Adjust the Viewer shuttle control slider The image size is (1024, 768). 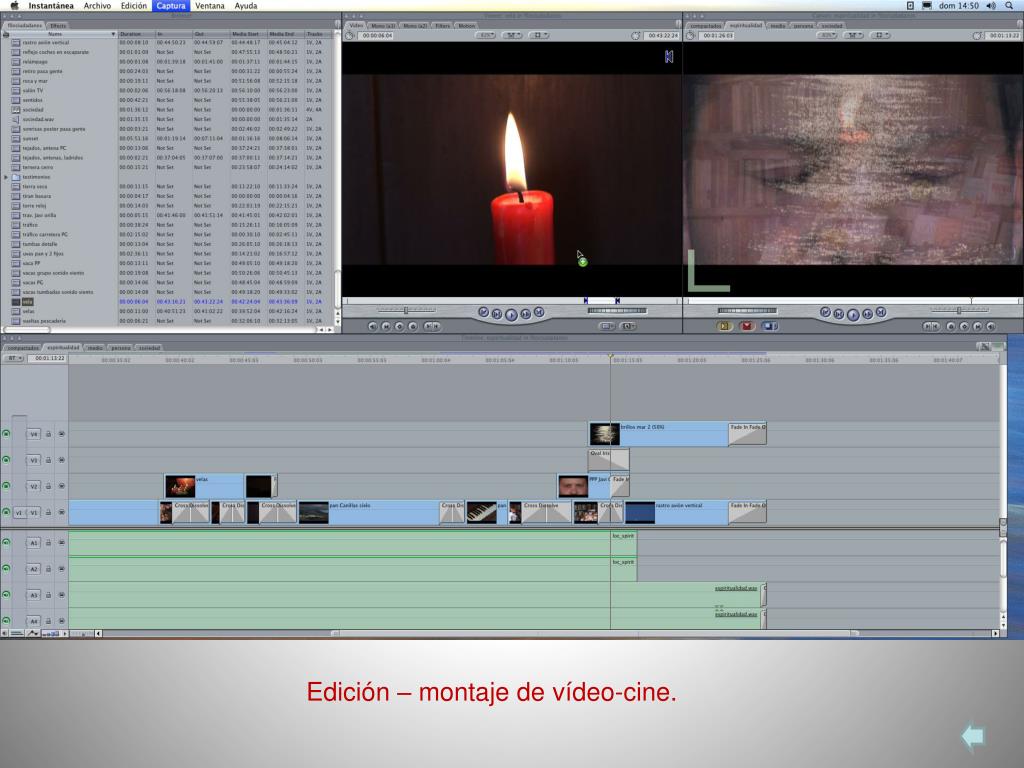pos(406,310)
